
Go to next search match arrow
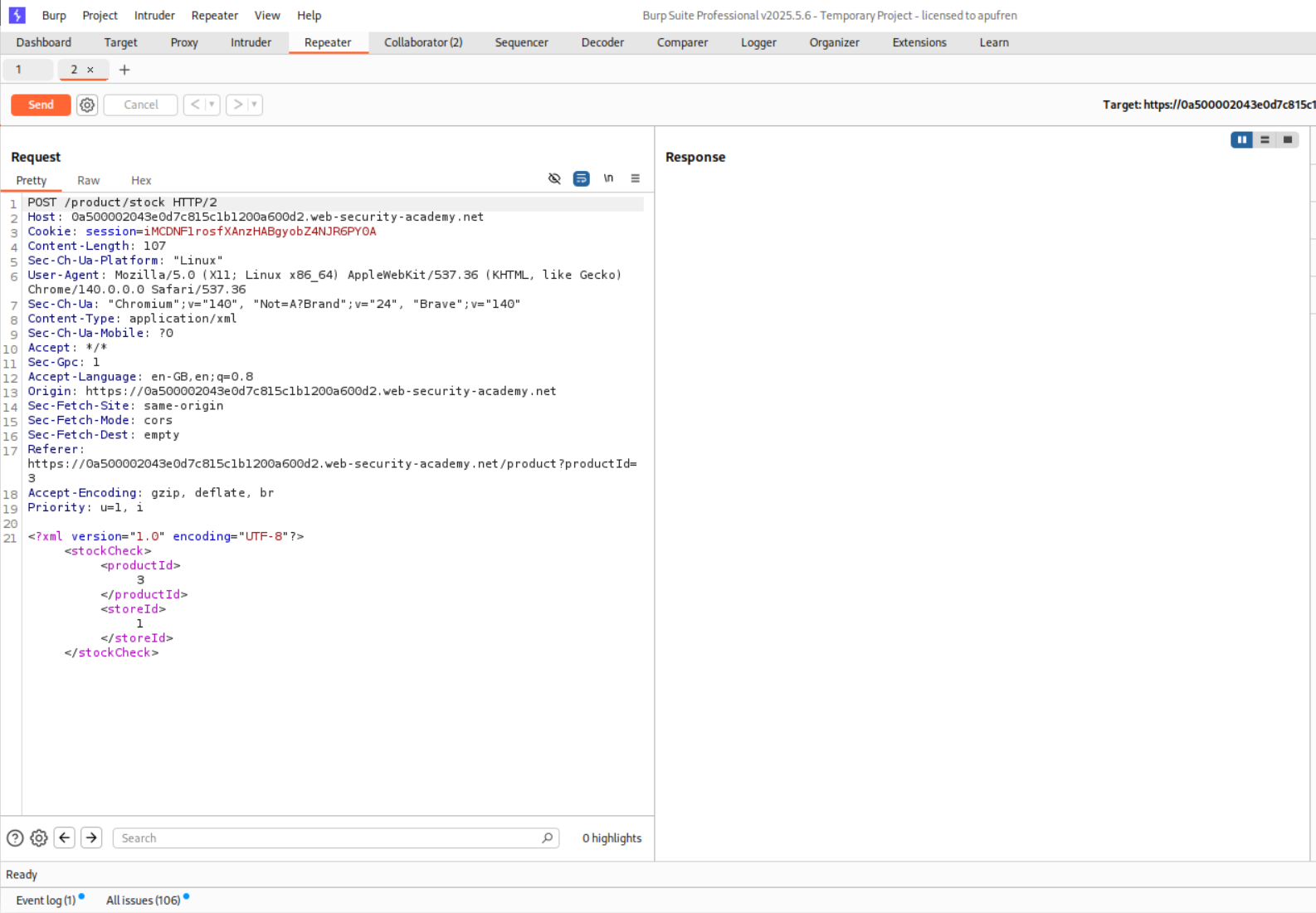click(91, 838)
